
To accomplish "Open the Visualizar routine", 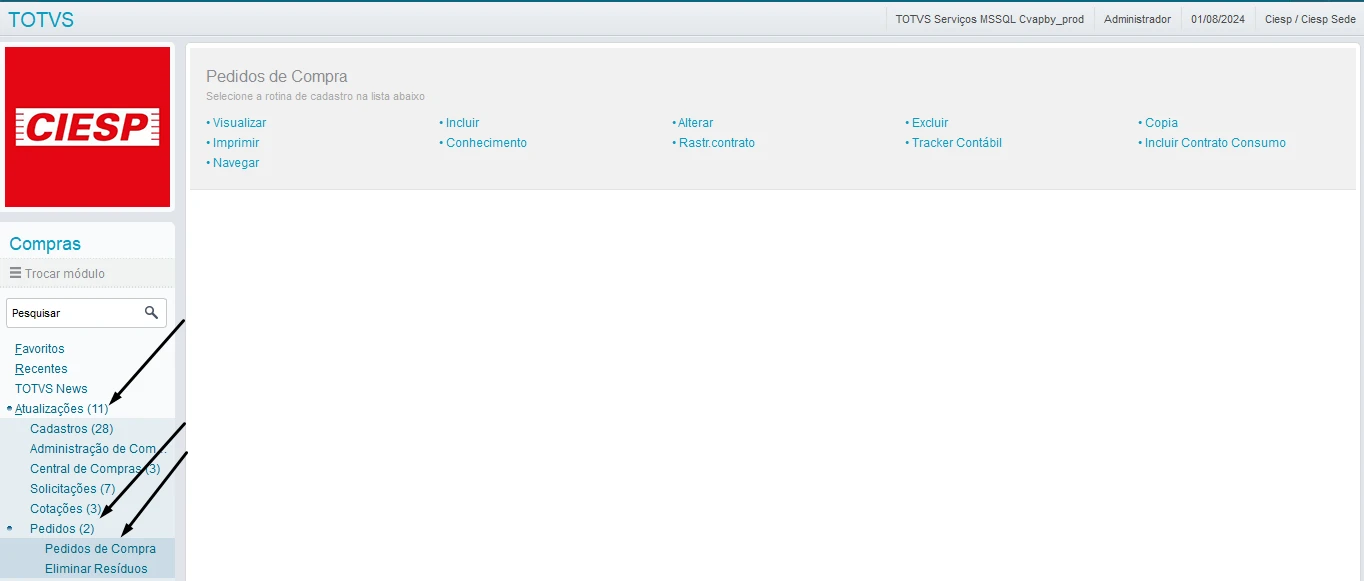I will point(239,123).
